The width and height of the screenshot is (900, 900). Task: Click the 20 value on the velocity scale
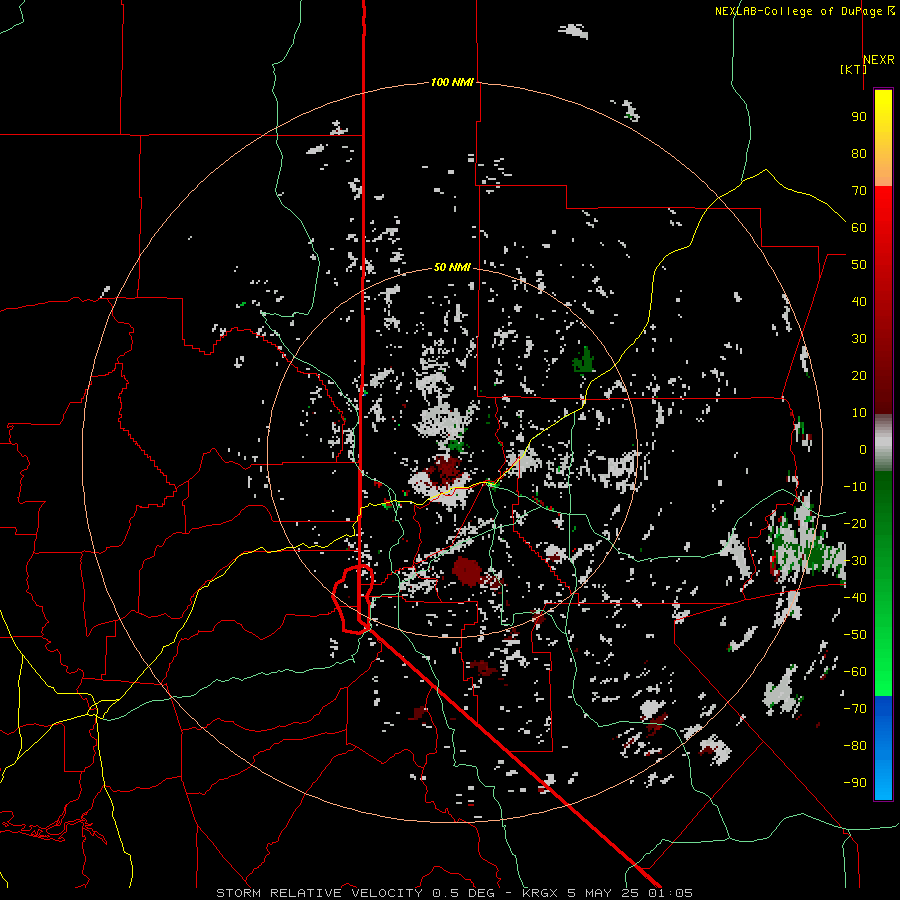[859, 375]
